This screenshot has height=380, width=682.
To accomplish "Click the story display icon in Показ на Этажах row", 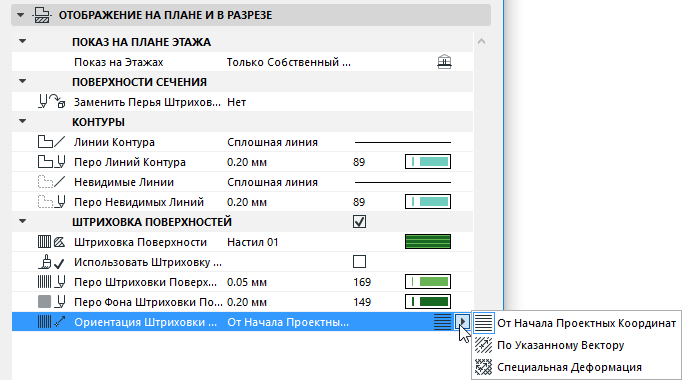I will [x=444, y=62].
